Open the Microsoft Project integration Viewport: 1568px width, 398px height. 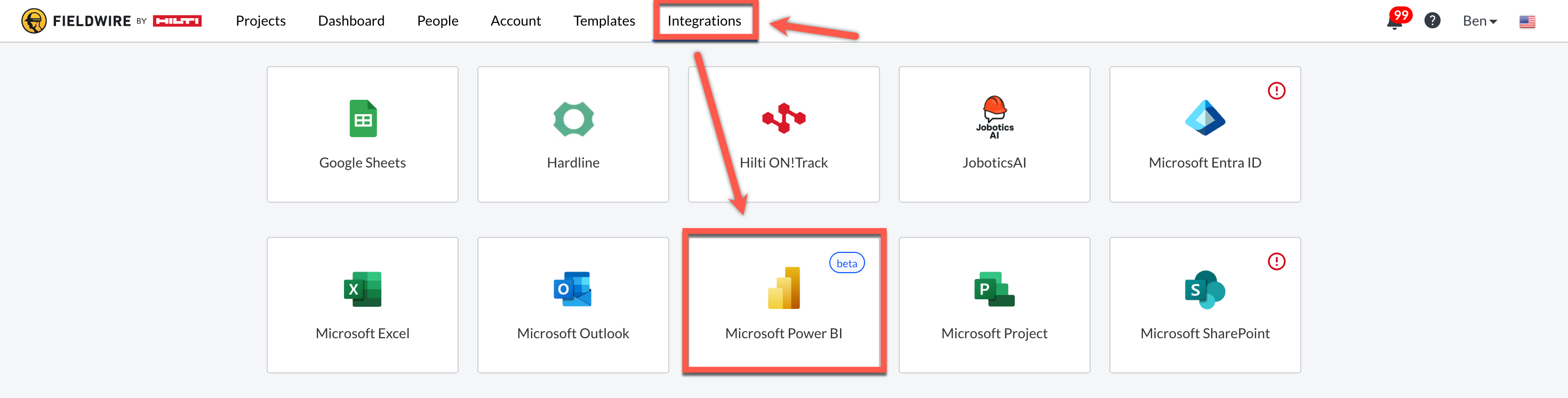994,305
